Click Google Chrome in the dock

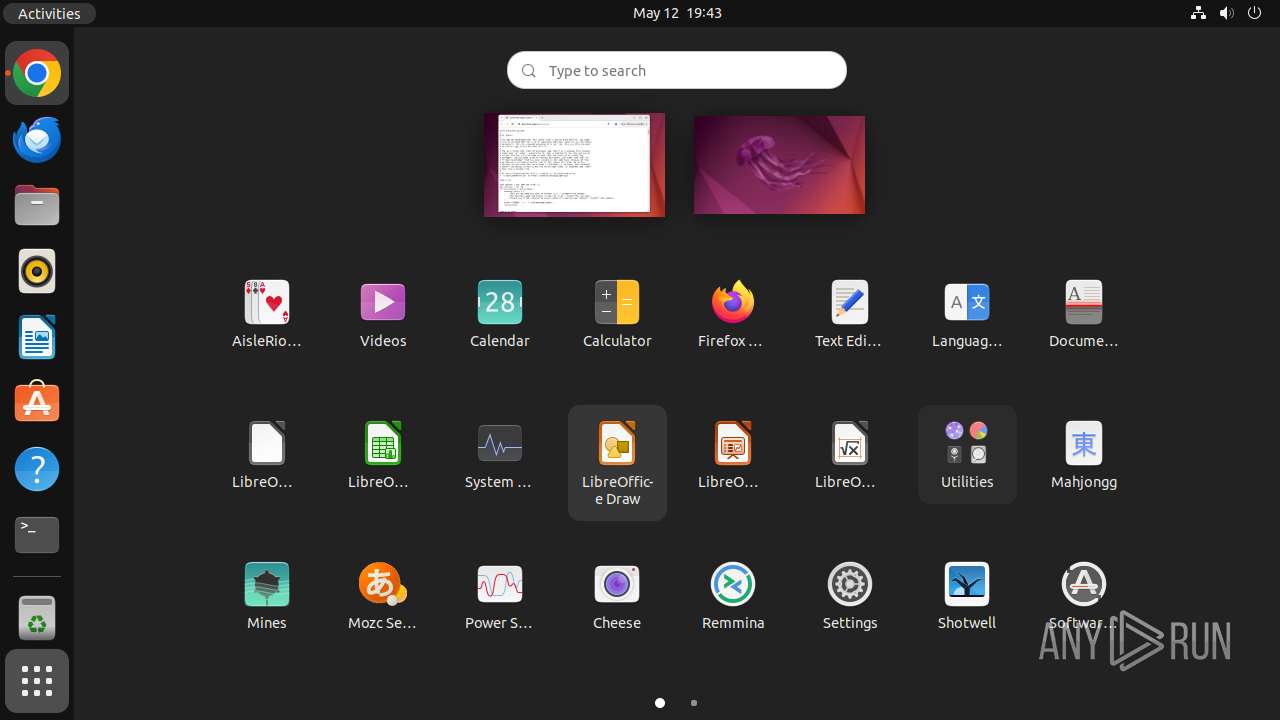[x=37, y=73]
